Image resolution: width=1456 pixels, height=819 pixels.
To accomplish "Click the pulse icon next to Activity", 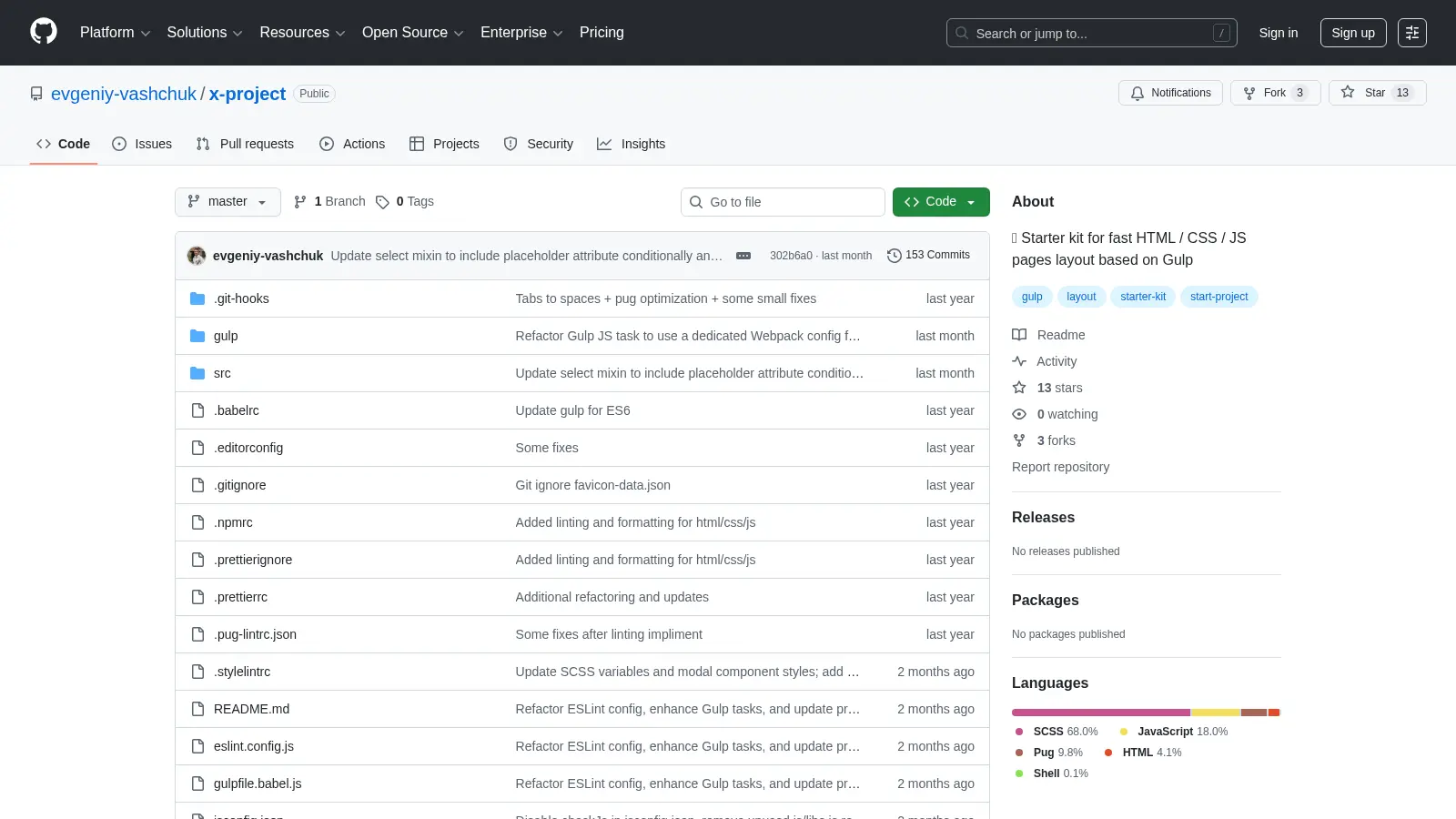I will (x=1019, y=361).
